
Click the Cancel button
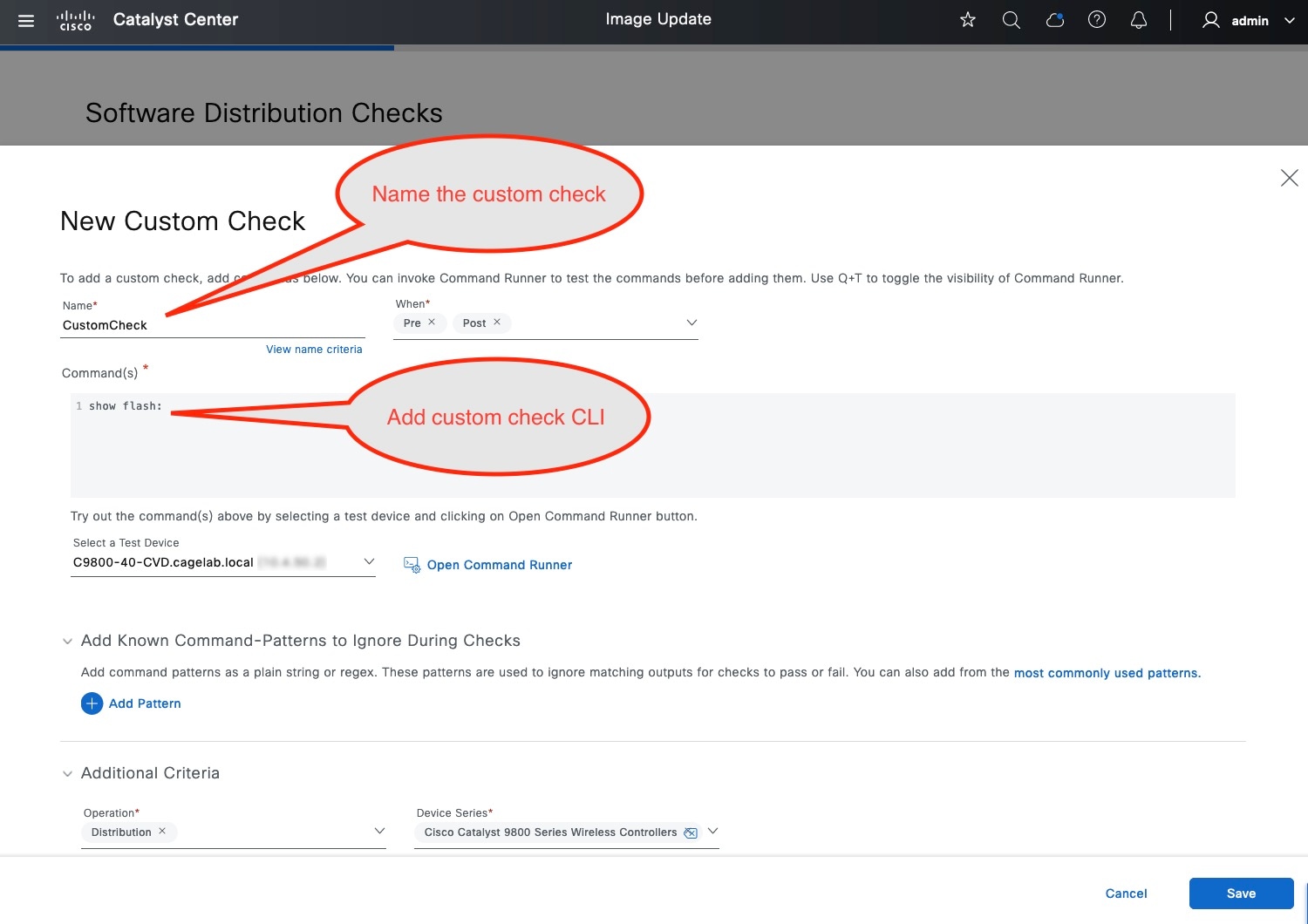pyautogui.click(x=1126, y=893)
